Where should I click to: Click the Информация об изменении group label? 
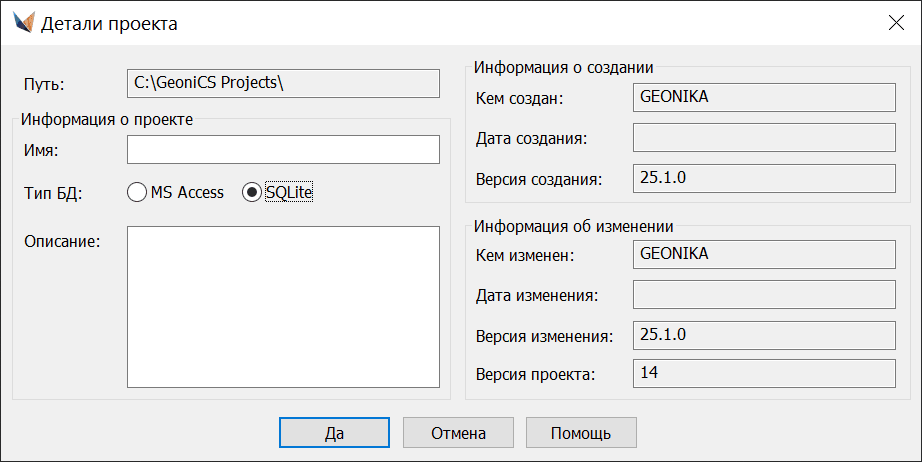click(x=571, y=225)
